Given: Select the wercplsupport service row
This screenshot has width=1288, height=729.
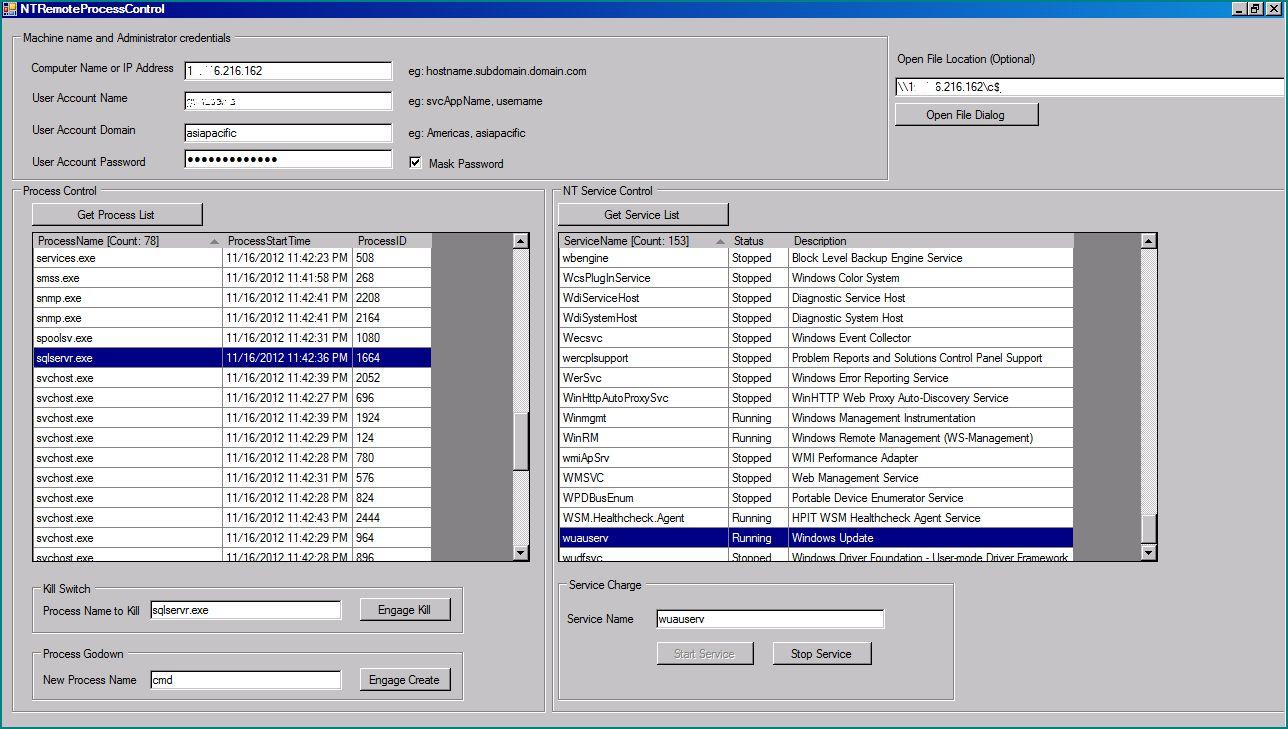Looking at the screenshot, I should (x=816, y=358).
